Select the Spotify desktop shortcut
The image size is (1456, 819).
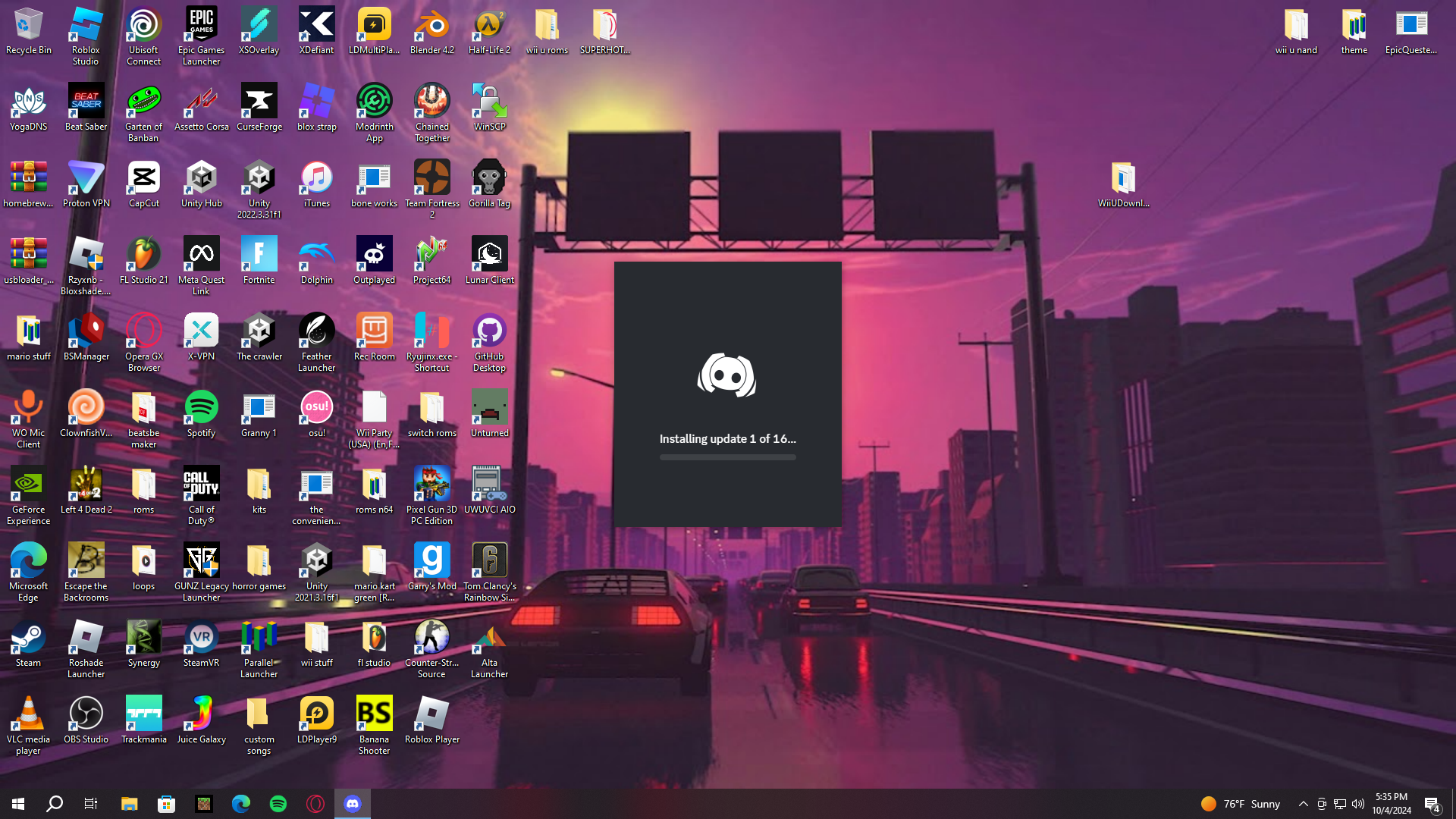tap(201, 415)
